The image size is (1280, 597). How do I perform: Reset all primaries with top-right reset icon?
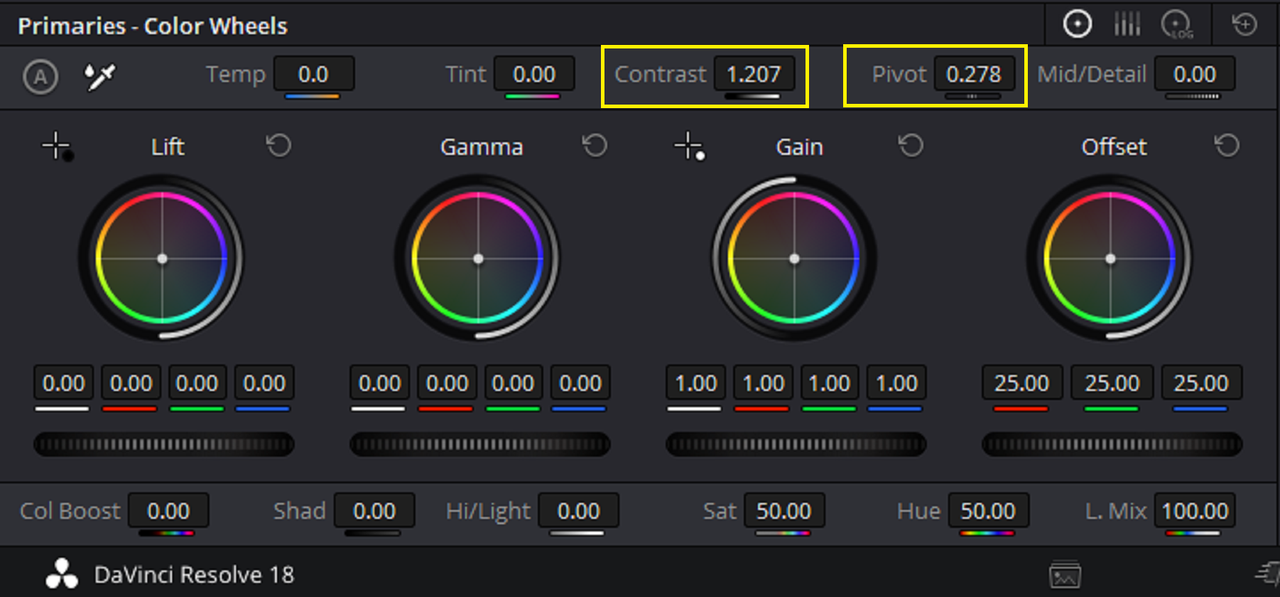tap(1244, 24)
